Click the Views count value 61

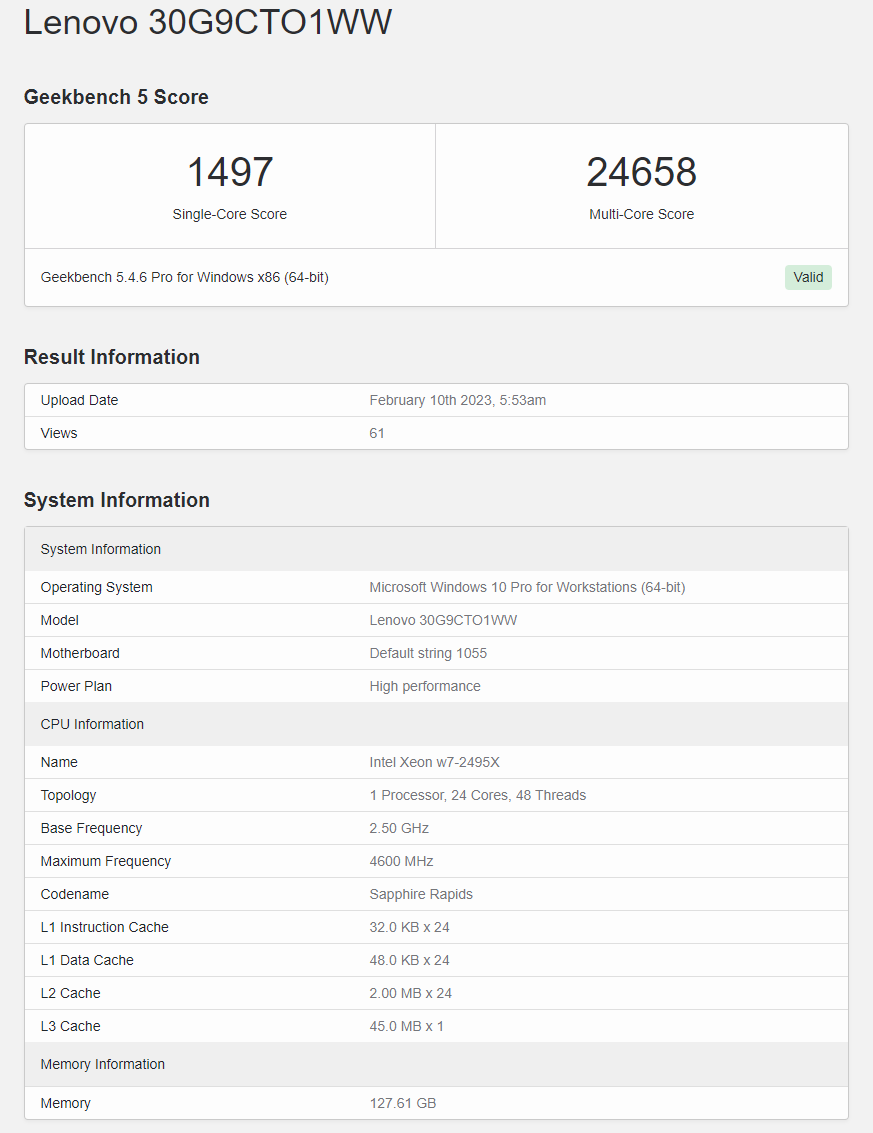tap(377, 433)
